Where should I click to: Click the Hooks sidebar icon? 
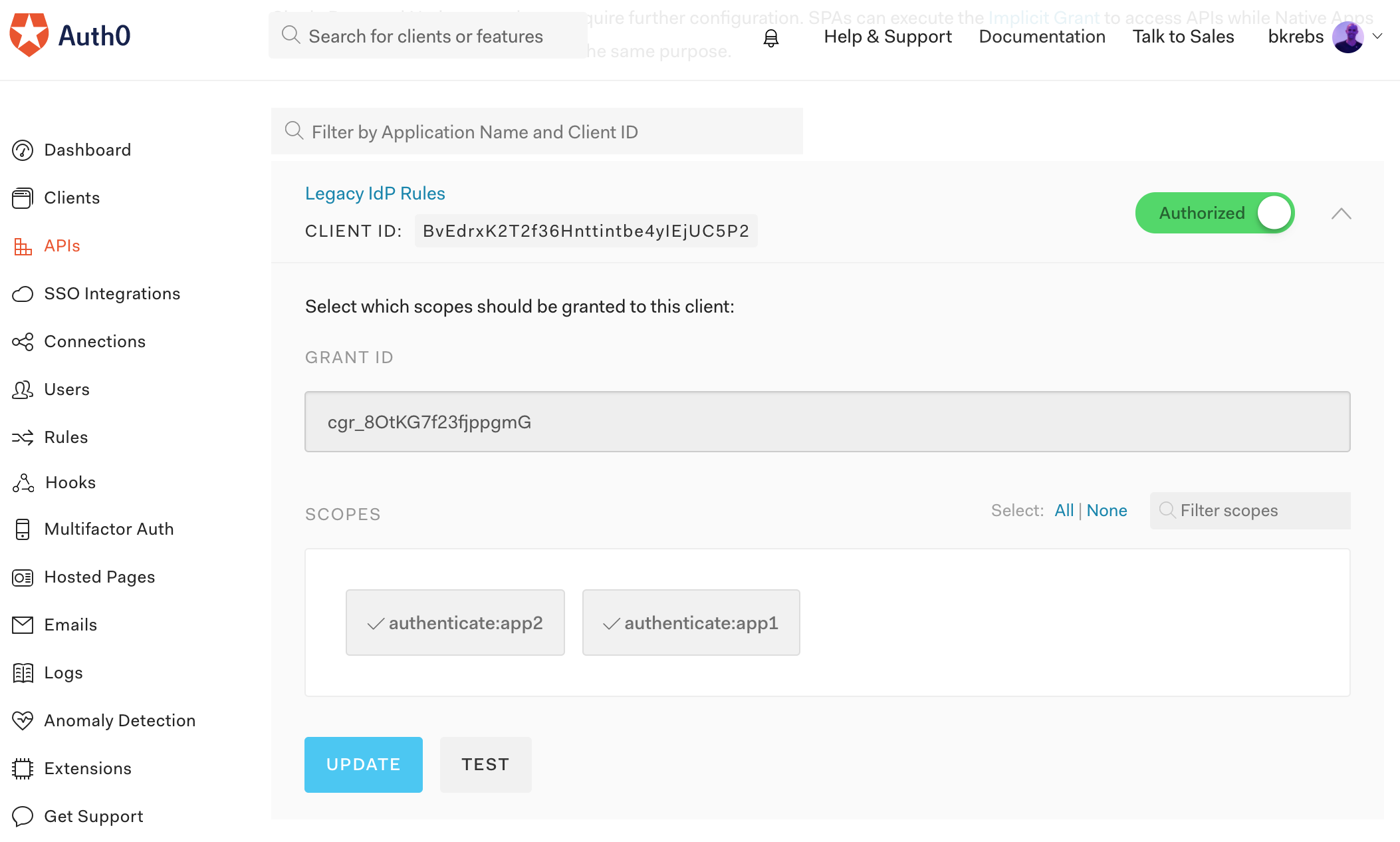click(23, 483)
